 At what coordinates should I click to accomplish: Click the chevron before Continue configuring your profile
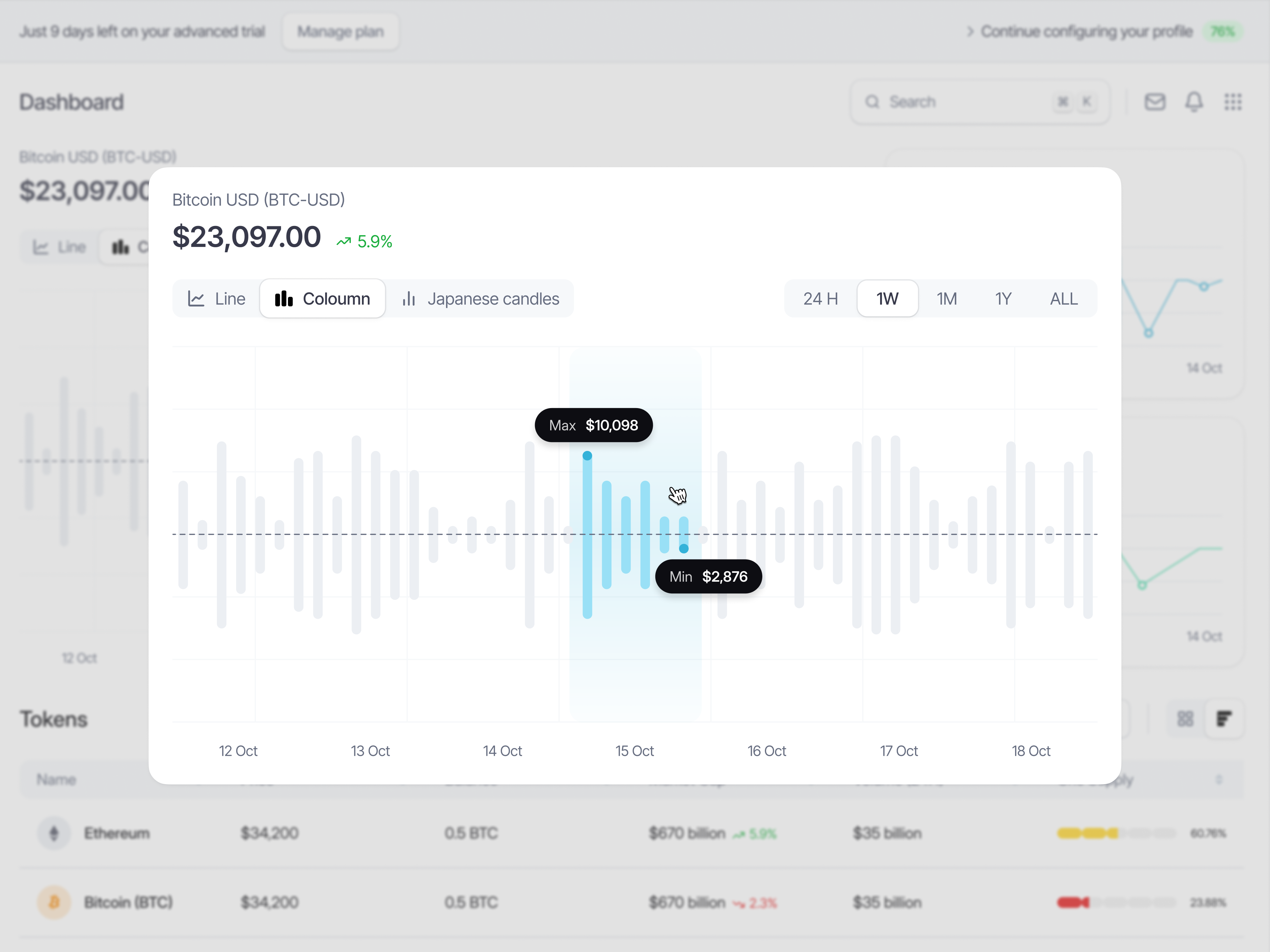click(970, 31)
